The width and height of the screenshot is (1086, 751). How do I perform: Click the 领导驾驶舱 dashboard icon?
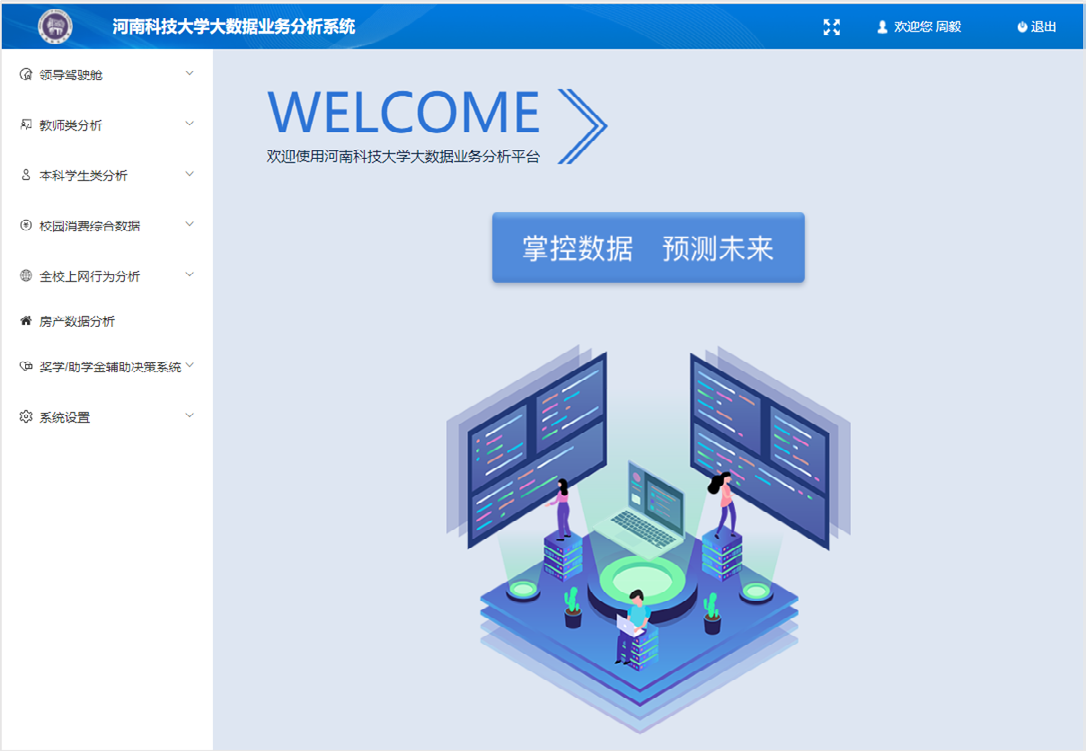click(26, 74)
